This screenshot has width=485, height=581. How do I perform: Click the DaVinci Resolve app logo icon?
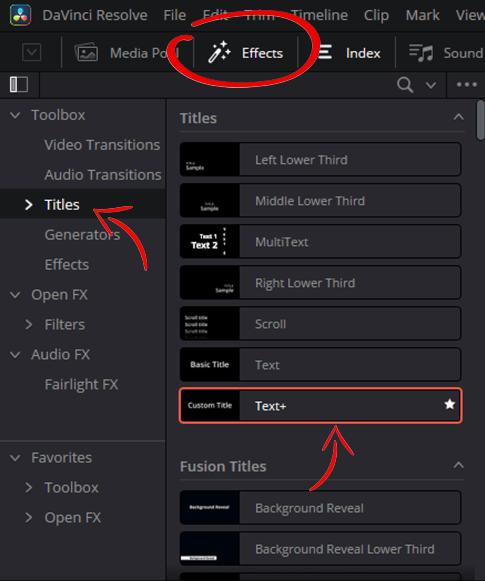21,15
